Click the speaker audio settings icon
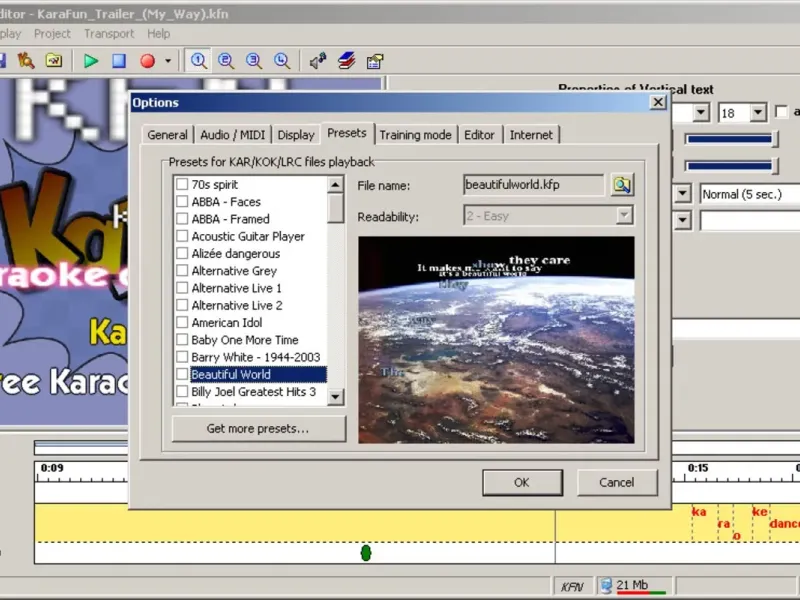Image resolution: width=800 pixels, height=600 pixels. (x=318, y=61)
